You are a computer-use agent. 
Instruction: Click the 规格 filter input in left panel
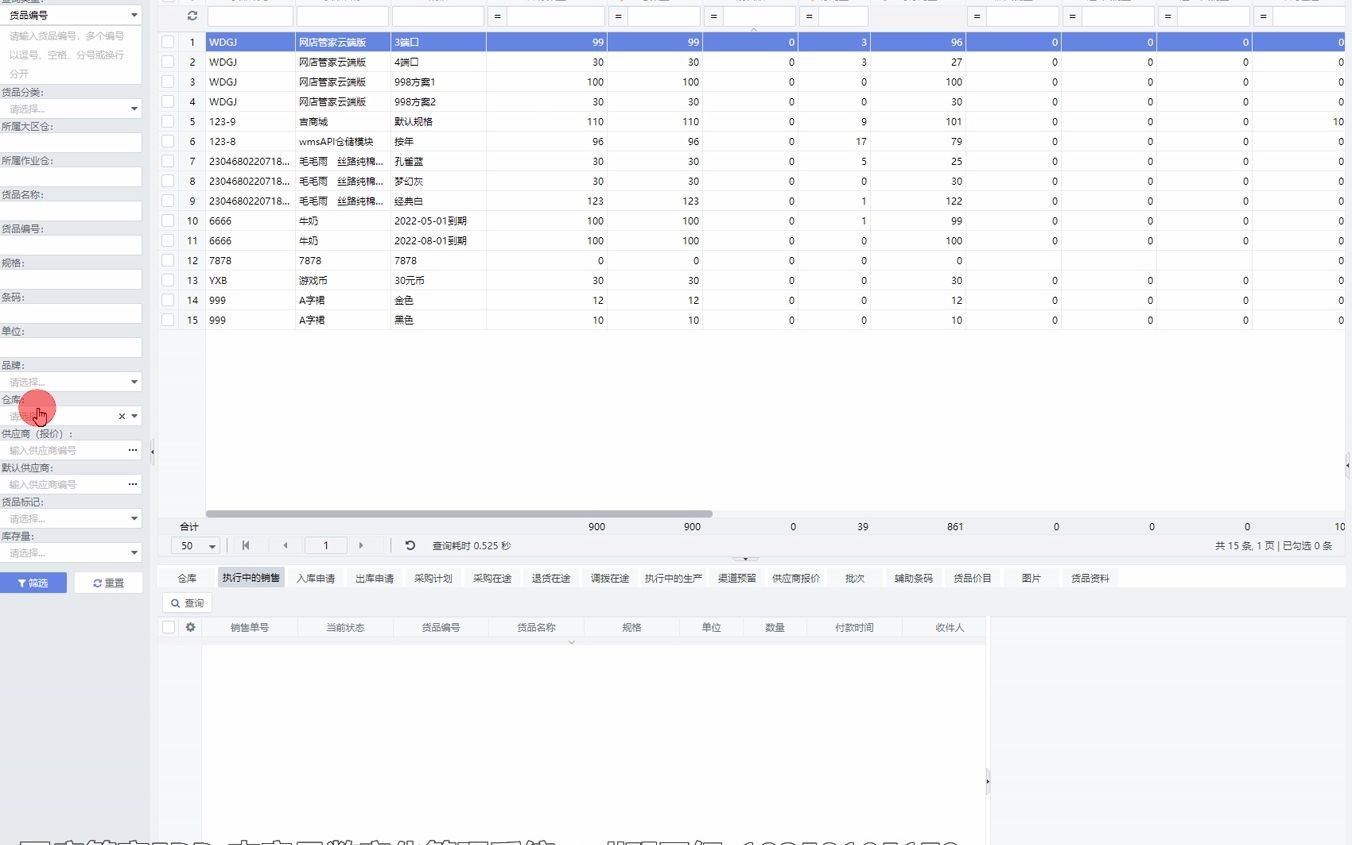[x=71, y=279]
